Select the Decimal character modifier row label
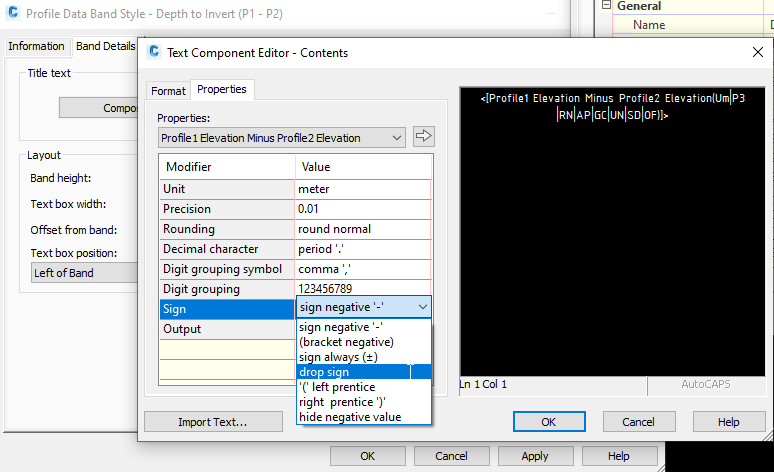This screenshot has width=774, height=472. (x=227, y=249)
